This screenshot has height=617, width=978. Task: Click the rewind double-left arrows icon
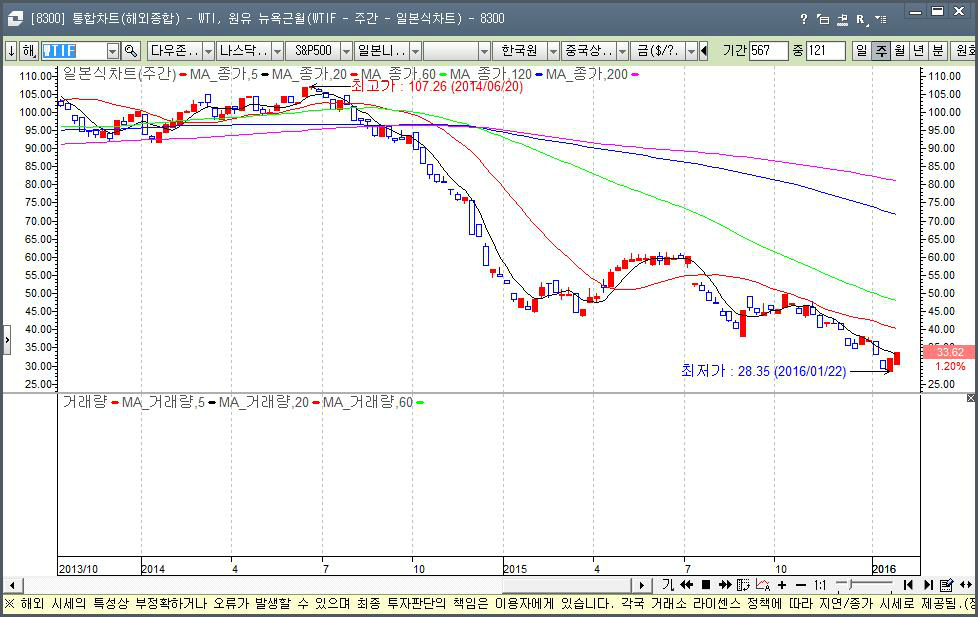(687, 585)
